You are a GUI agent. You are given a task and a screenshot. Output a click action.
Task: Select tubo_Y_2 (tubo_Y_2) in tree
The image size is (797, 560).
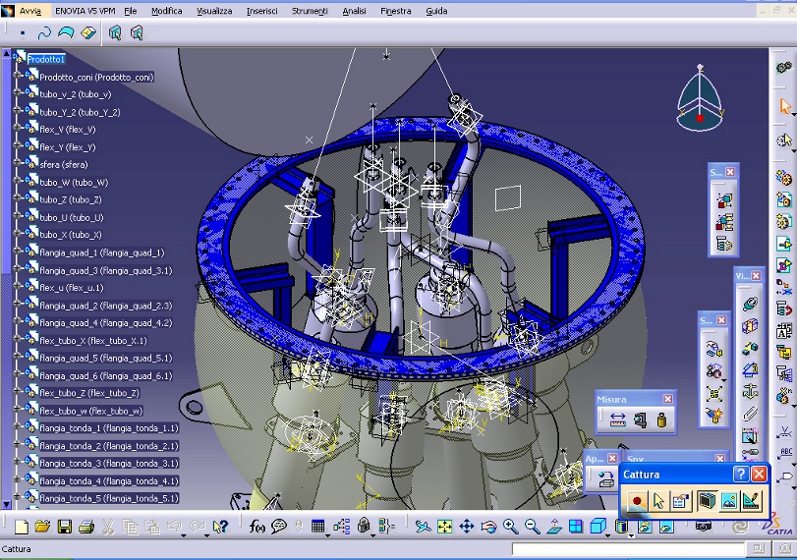[80, 112]
